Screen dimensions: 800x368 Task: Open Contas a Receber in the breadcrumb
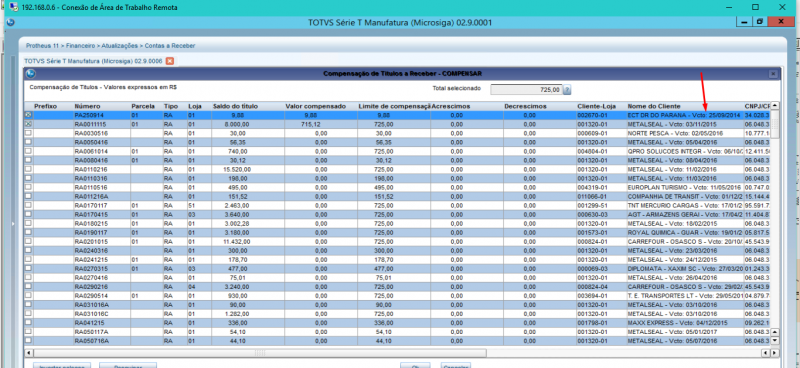169,46
